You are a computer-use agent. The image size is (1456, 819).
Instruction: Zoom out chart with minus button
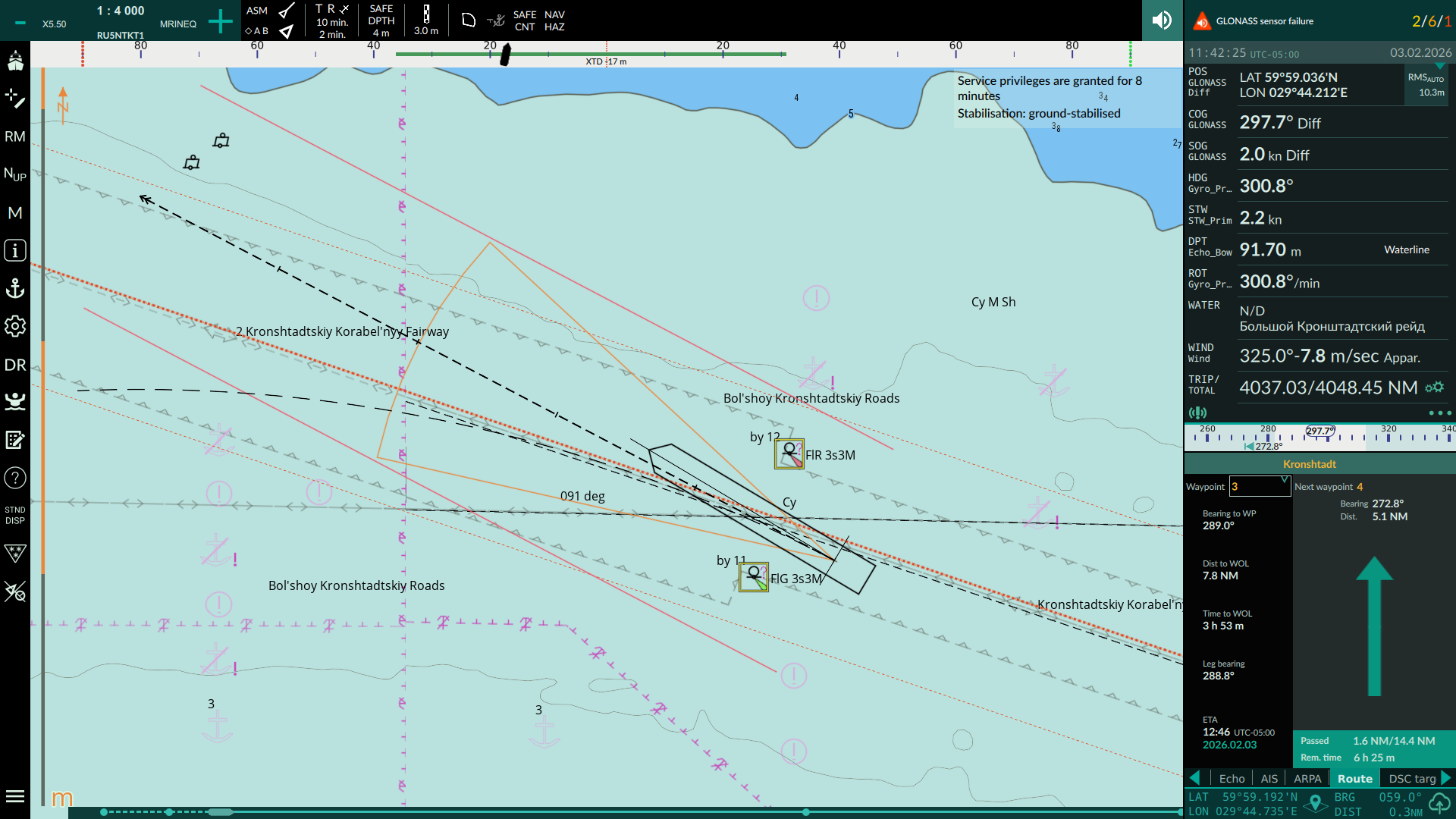click(x=20, y=23)
